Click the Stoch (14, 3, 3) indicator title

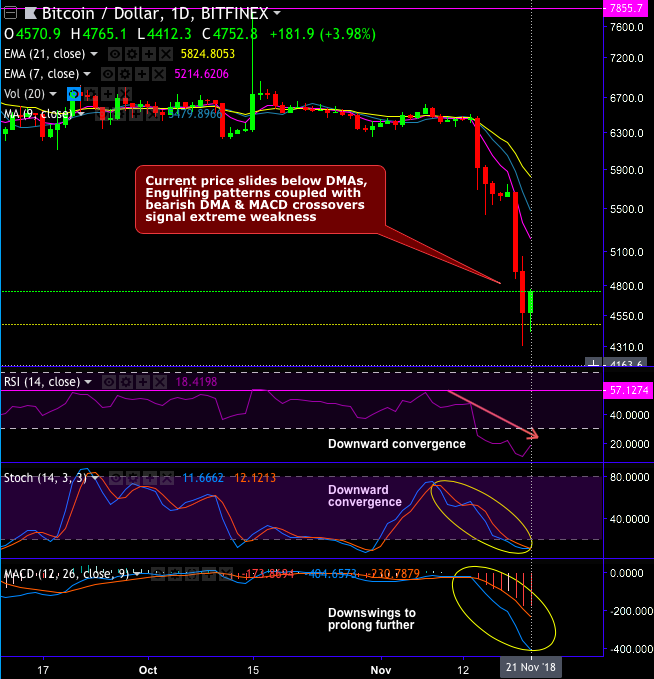pyautogui.click(x=45, y=478)
